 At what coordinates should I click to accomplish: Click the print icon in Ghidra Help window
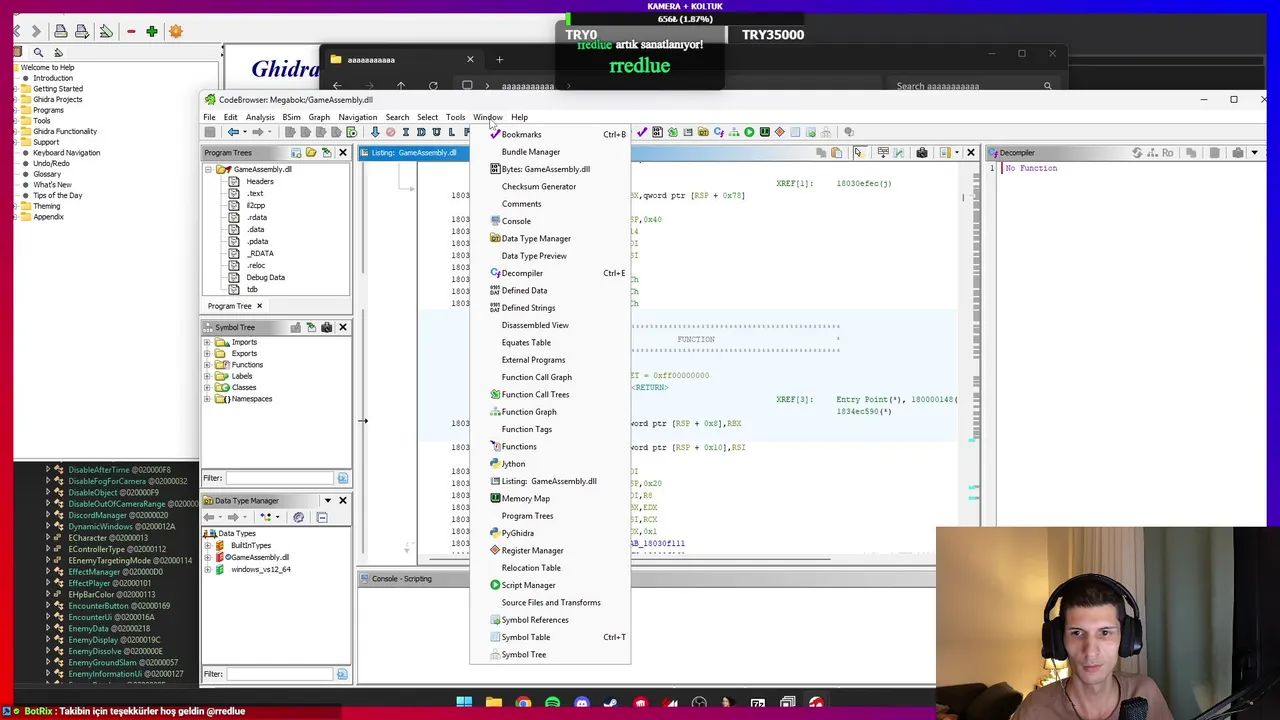tap(61, 31)
